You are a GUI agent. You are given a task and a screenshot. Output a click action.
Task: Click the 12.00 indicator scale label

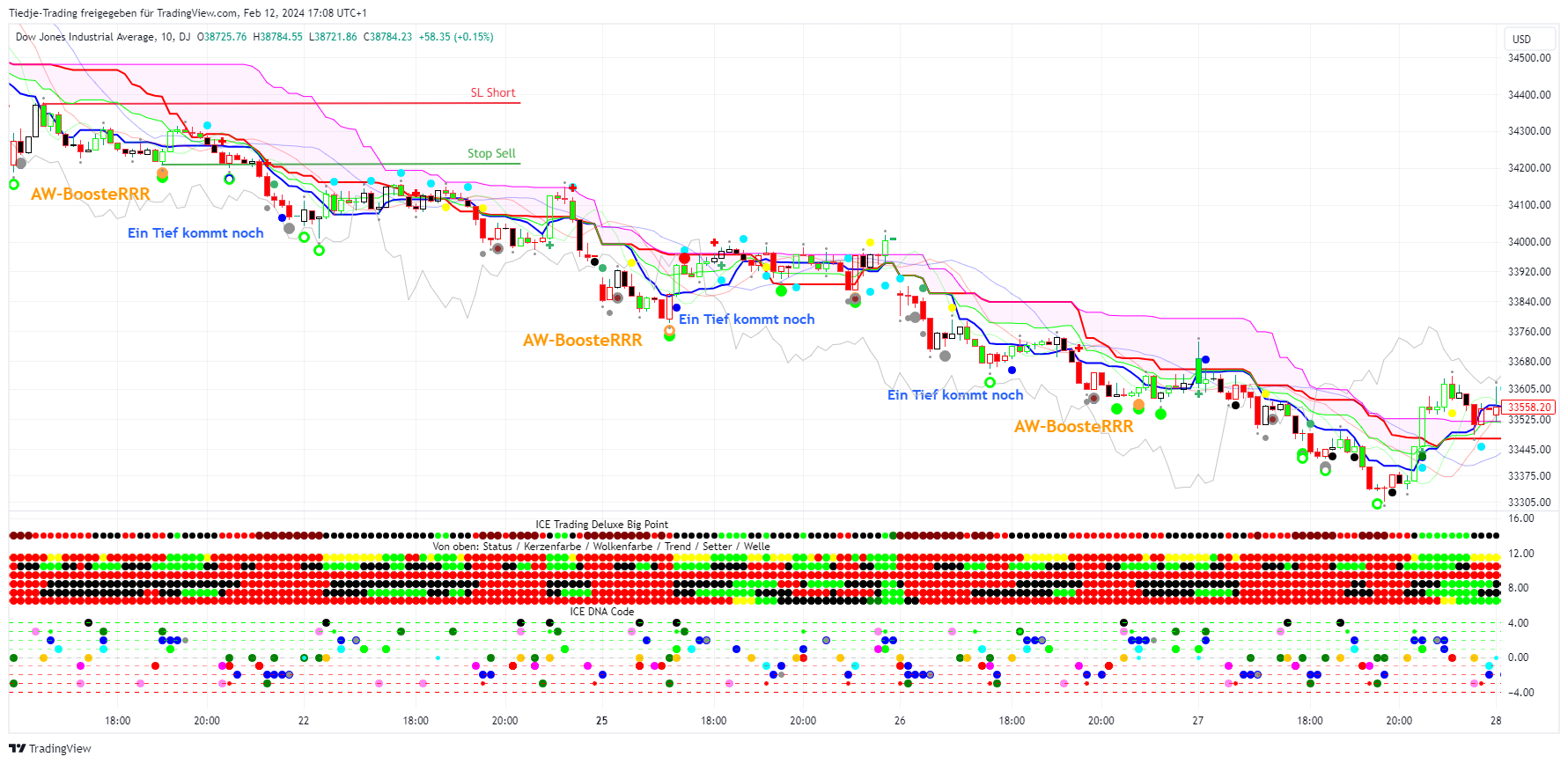[1521, 554]
